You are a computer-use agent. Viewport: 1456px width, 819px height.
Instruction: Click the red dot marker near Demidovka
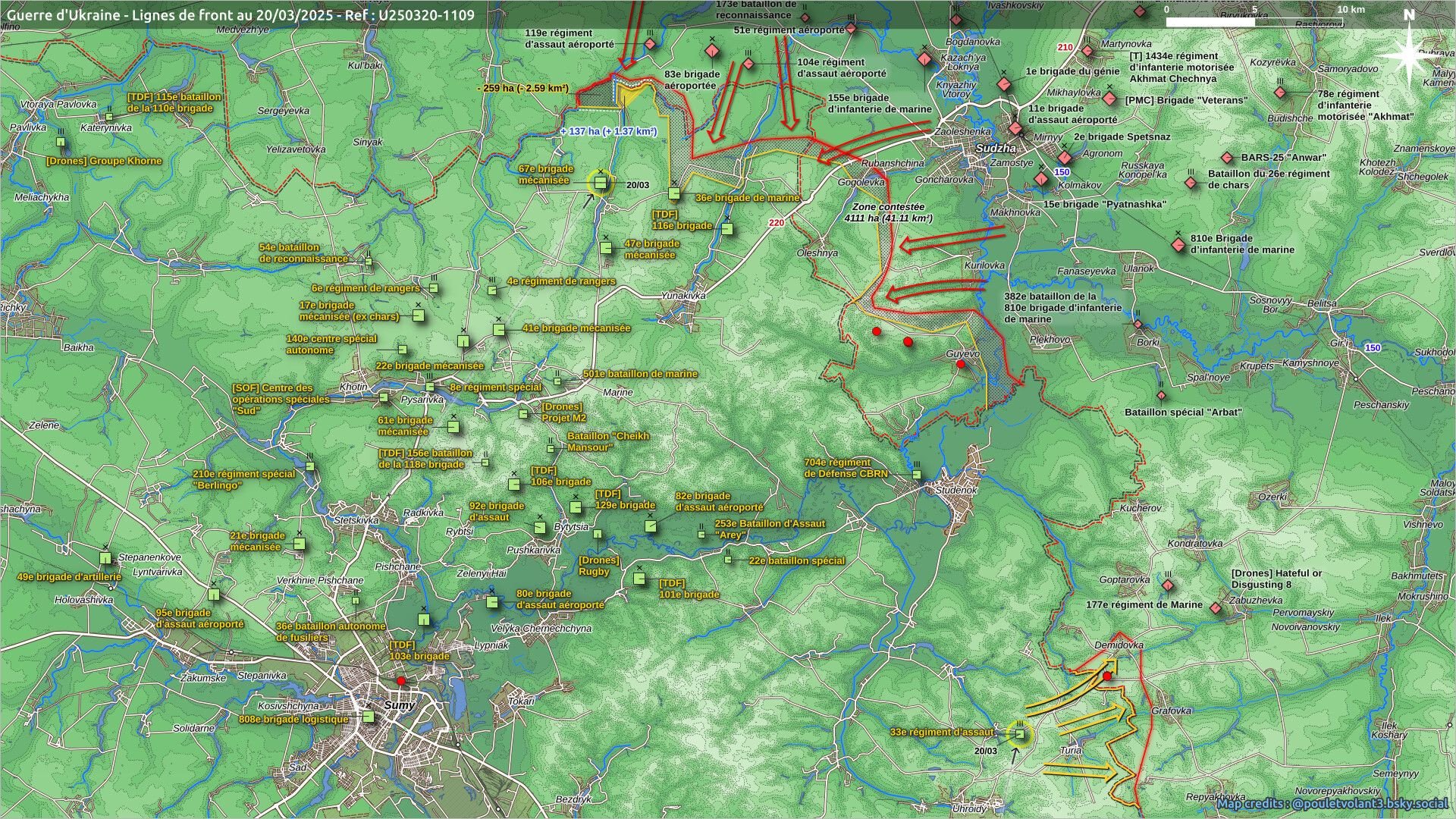[1107, 676]
